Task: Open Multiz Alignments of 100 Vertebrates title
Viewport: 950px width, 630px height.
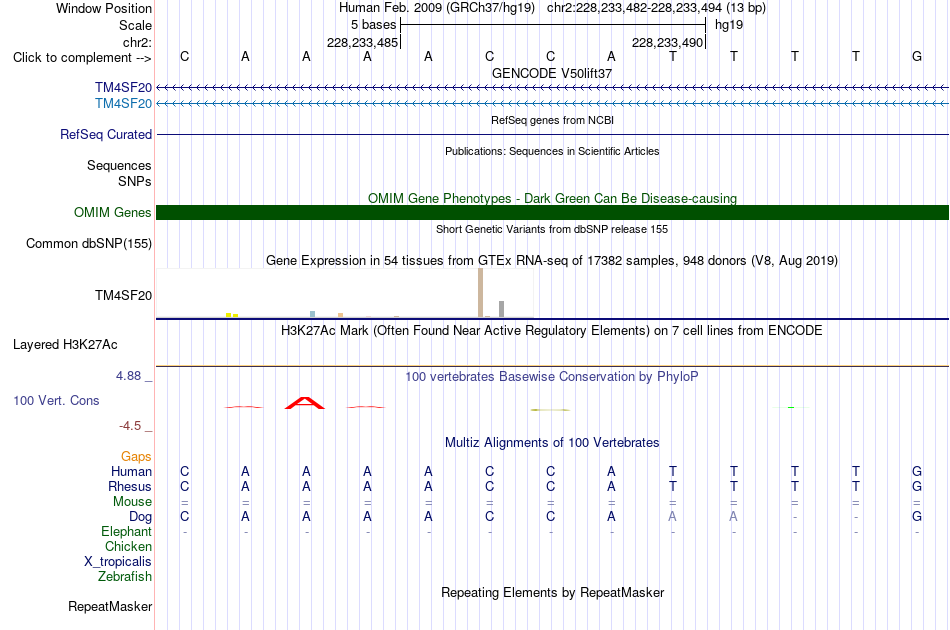Action: tap(552, 443)
